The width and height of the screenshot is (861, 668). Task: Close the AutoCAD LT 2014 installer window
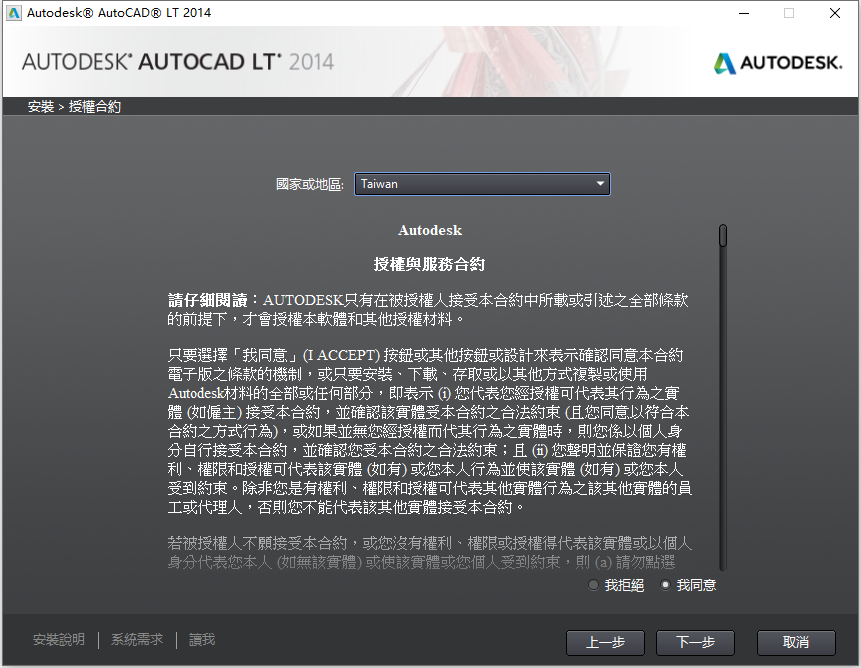[x=835, y=13]
